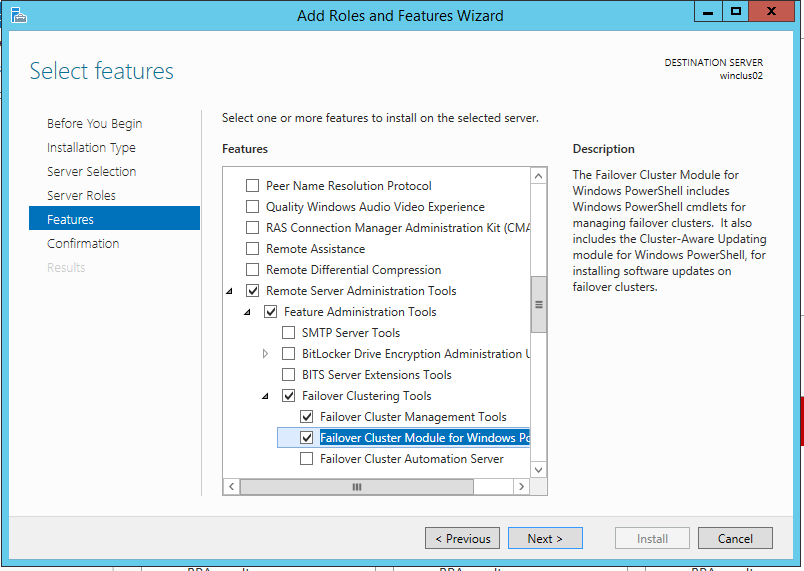Click the horizontal scrollbar right arrow
804x571 pixels.
[521, 486]
